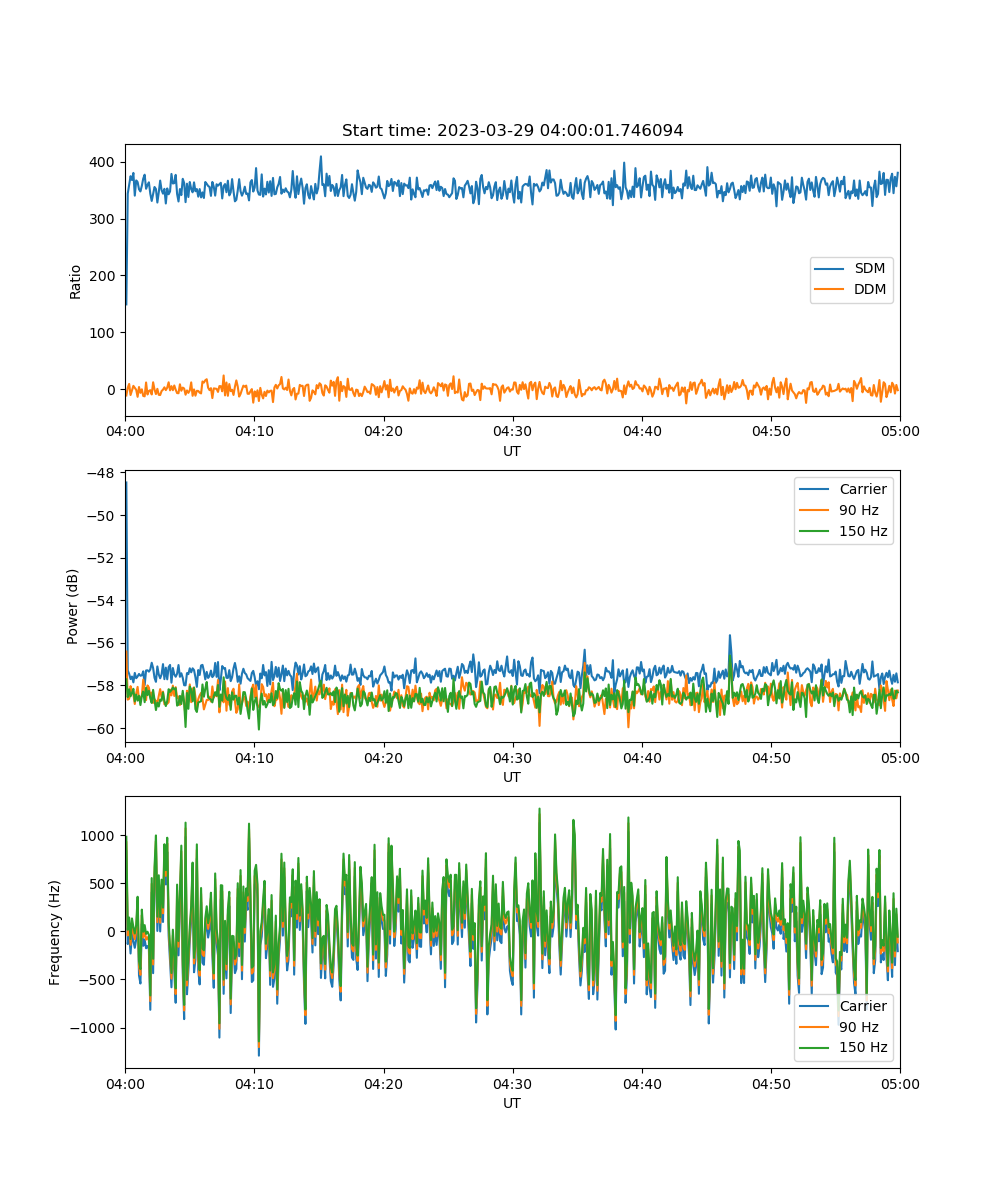The height and width of the screenshot is (1200, 1000).
Task: Select the SDM legend label
Action: tap(869, 269)
